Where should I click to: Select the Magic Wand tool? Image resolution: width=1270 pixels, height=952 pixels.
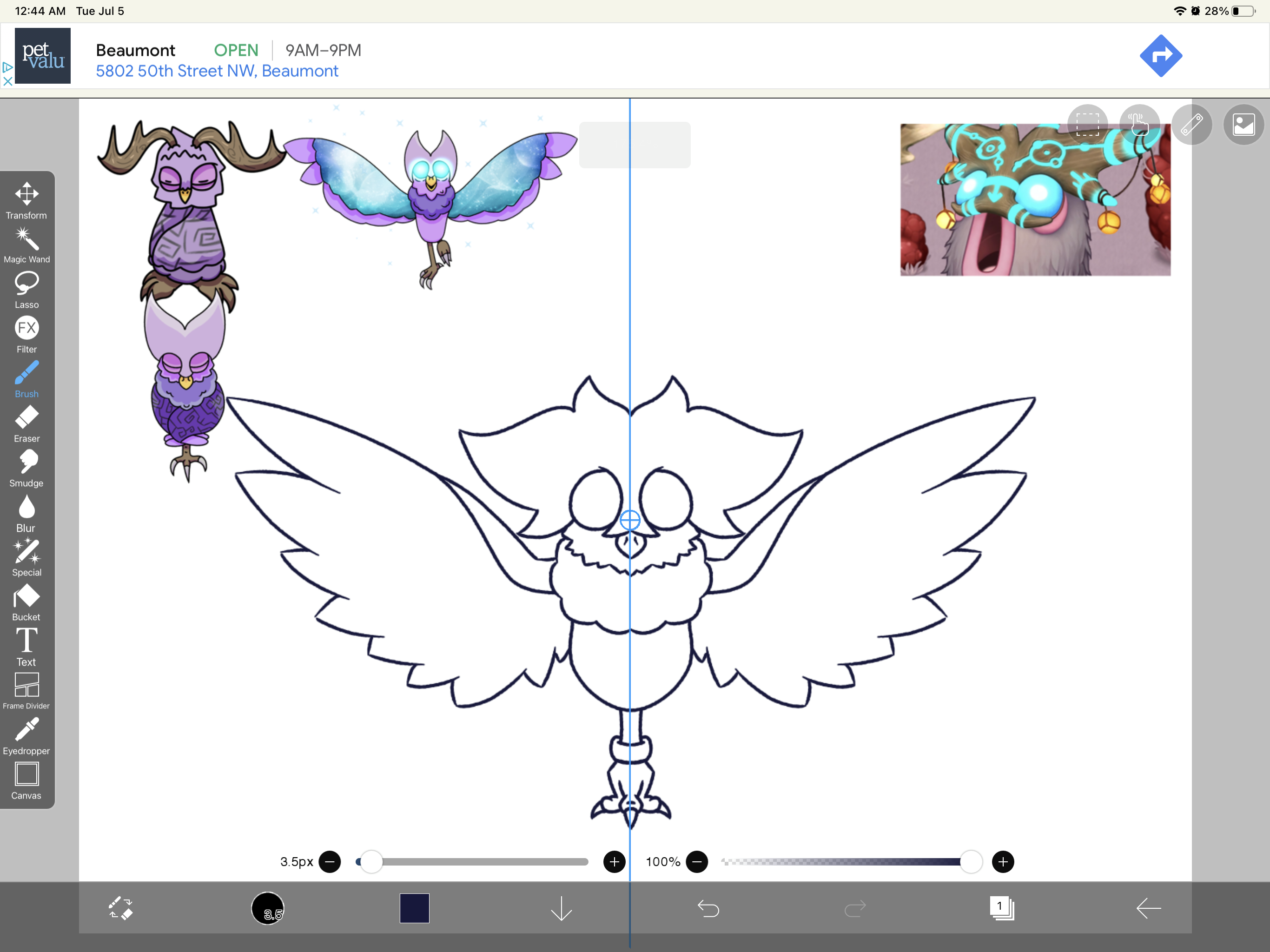[26, 245]
